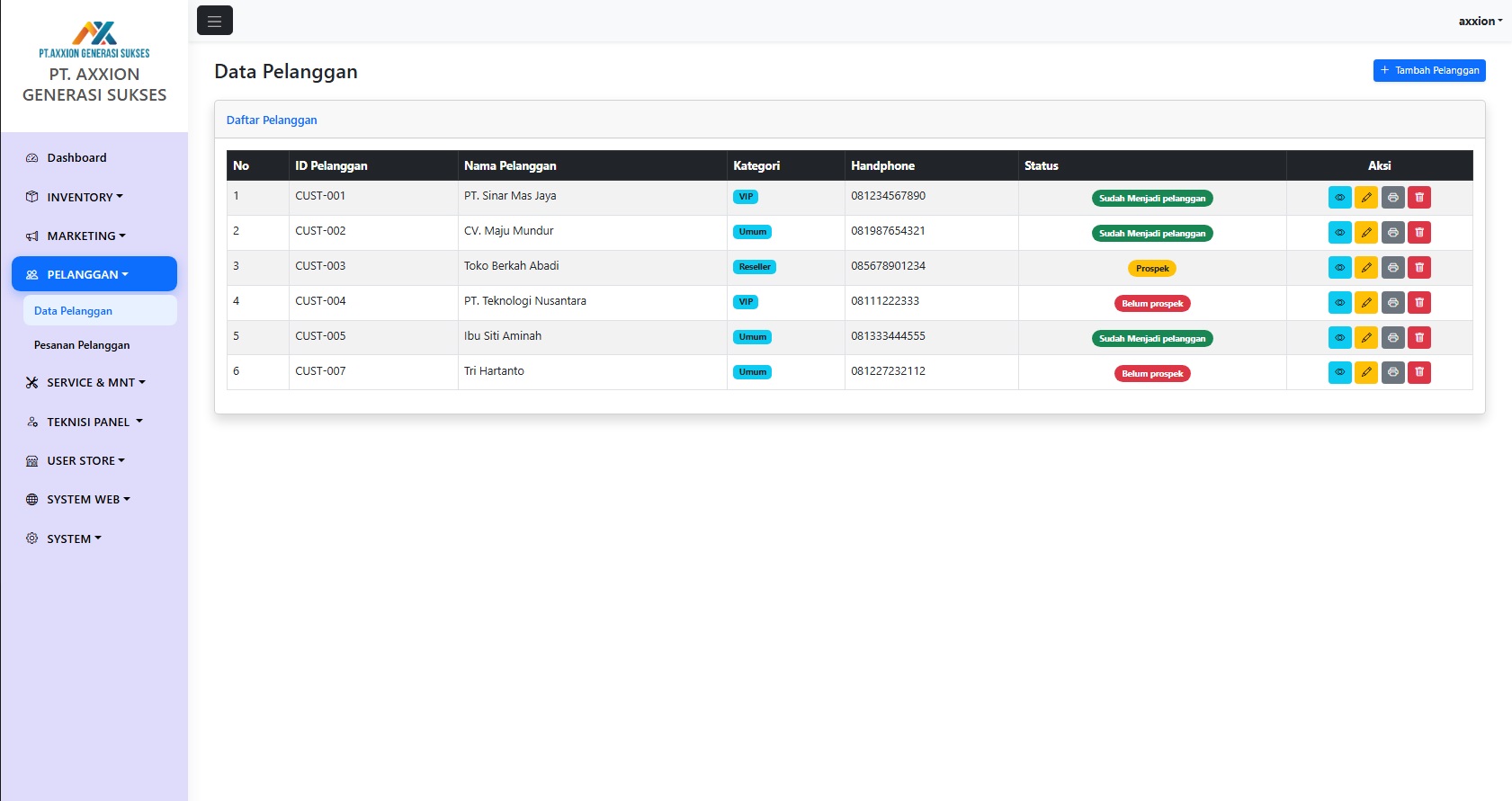Delete customer Tri Hartanto
The width and height of the screenshot is (1512, 801).
(x=1419, y=373)
